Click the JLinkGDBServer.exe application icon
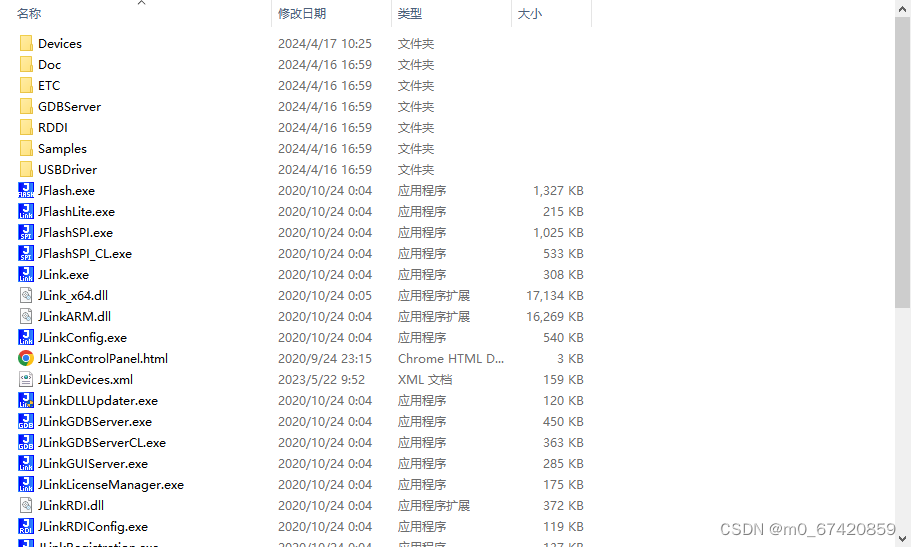Screen dimensions: 911x547 coord(26,421)
